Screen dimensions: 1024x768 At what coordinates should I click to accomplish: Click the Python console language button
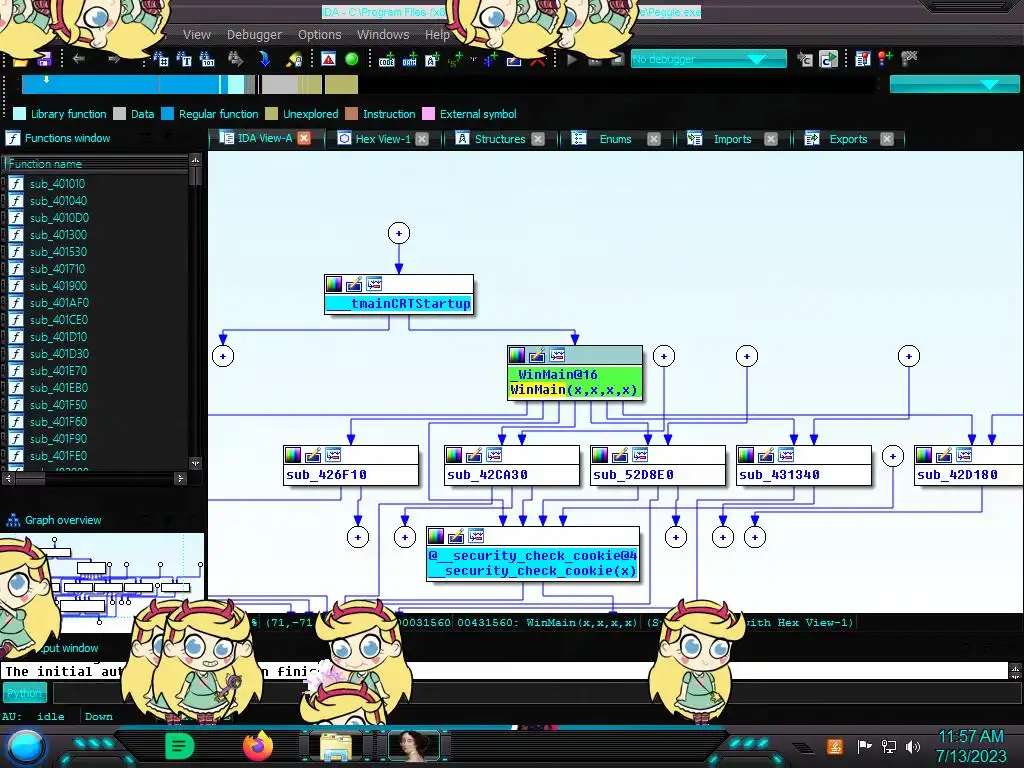pos(24,693)
